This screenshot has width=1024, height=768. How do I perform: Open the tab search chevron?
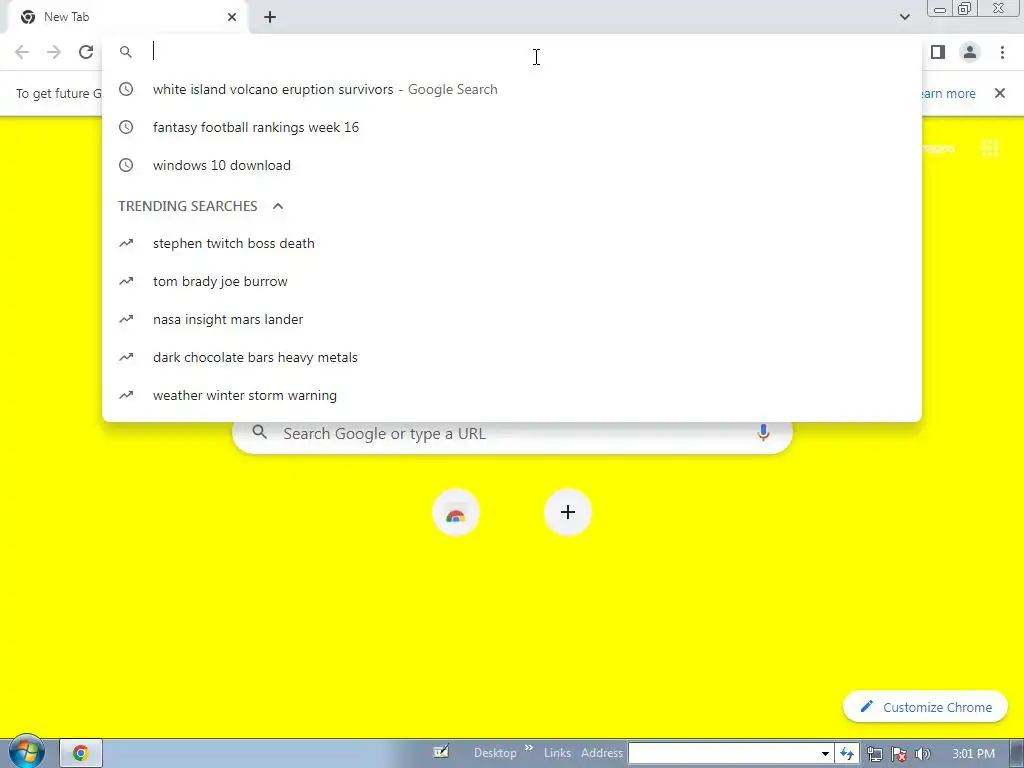pyautogui.click(x=904, y=17)
